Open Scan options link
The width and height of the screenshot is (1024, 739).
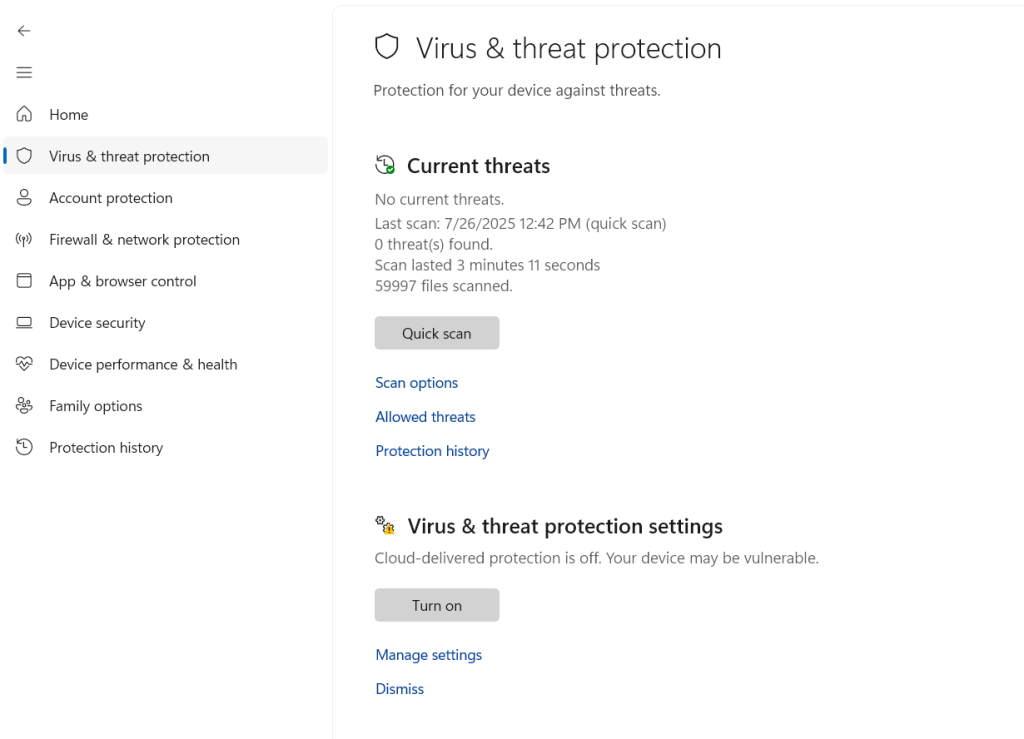click(x=416, y=383)
